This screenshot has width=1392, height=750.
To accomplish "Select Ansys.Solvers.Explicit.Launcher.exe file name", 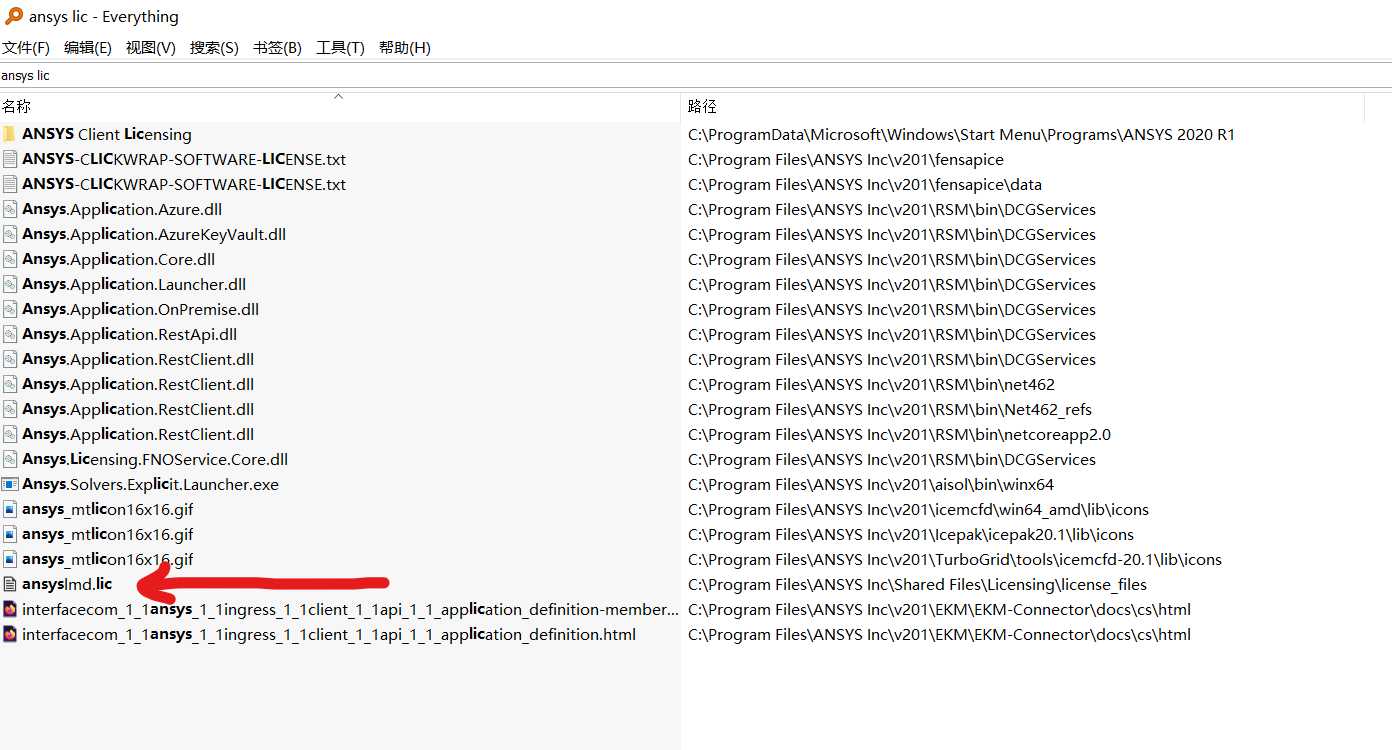I will (151, 484).
